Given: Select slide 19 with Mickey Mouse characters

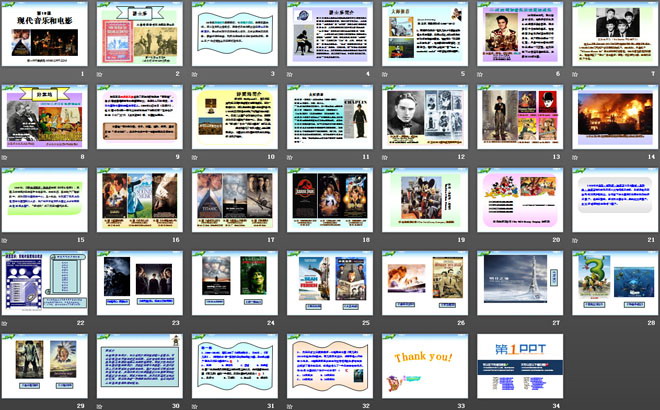Looking at the screenshot, I should 424,198.
